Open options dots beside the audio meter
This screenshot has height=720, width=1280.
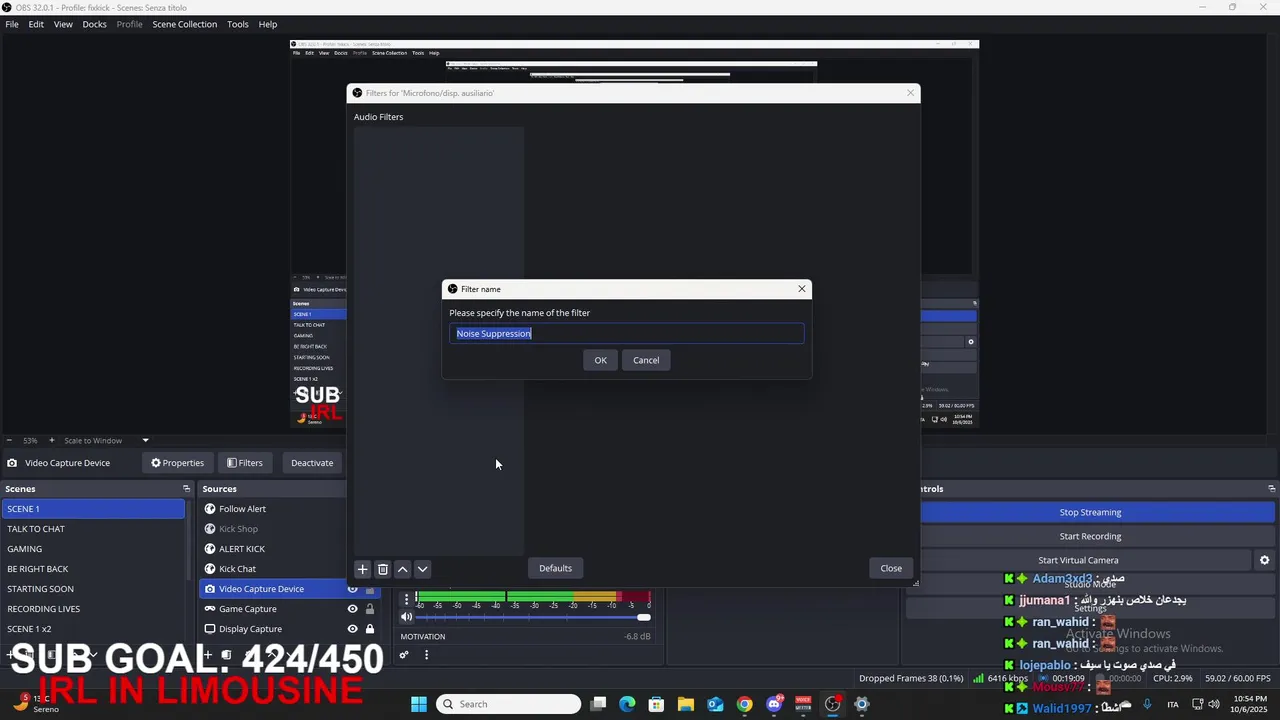tap(406, 599)
